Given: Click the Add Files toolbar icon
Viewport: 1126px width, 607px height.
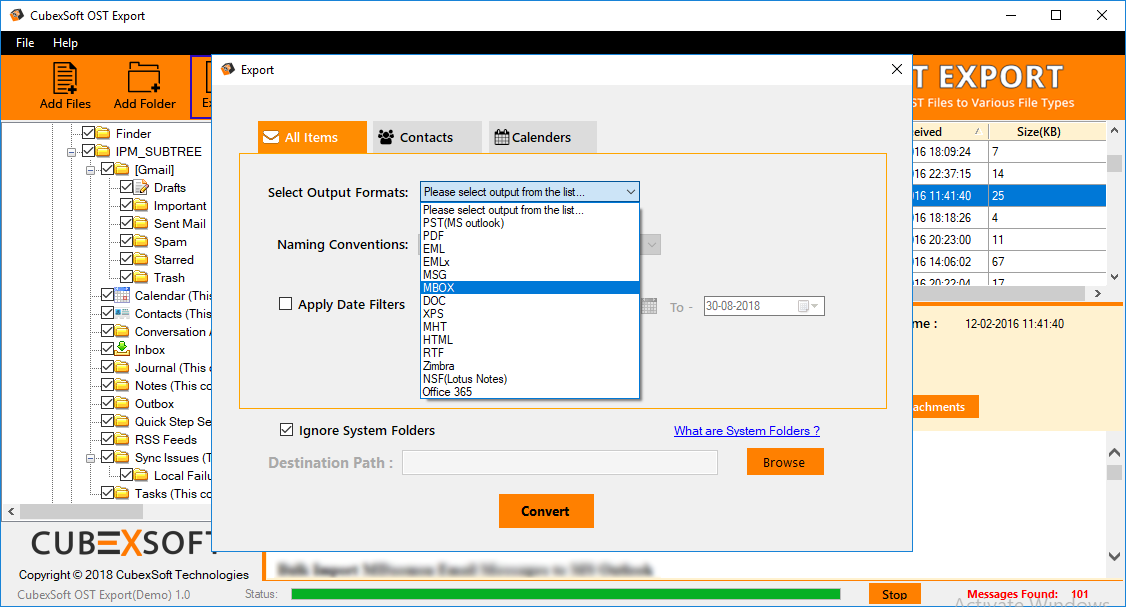Looking at the screenshot, I should point(65,78).
